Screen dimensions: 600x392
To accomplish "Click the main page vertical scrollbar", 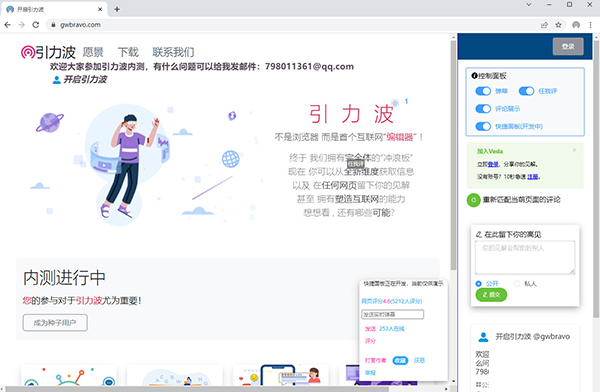I will click(453, 155).
